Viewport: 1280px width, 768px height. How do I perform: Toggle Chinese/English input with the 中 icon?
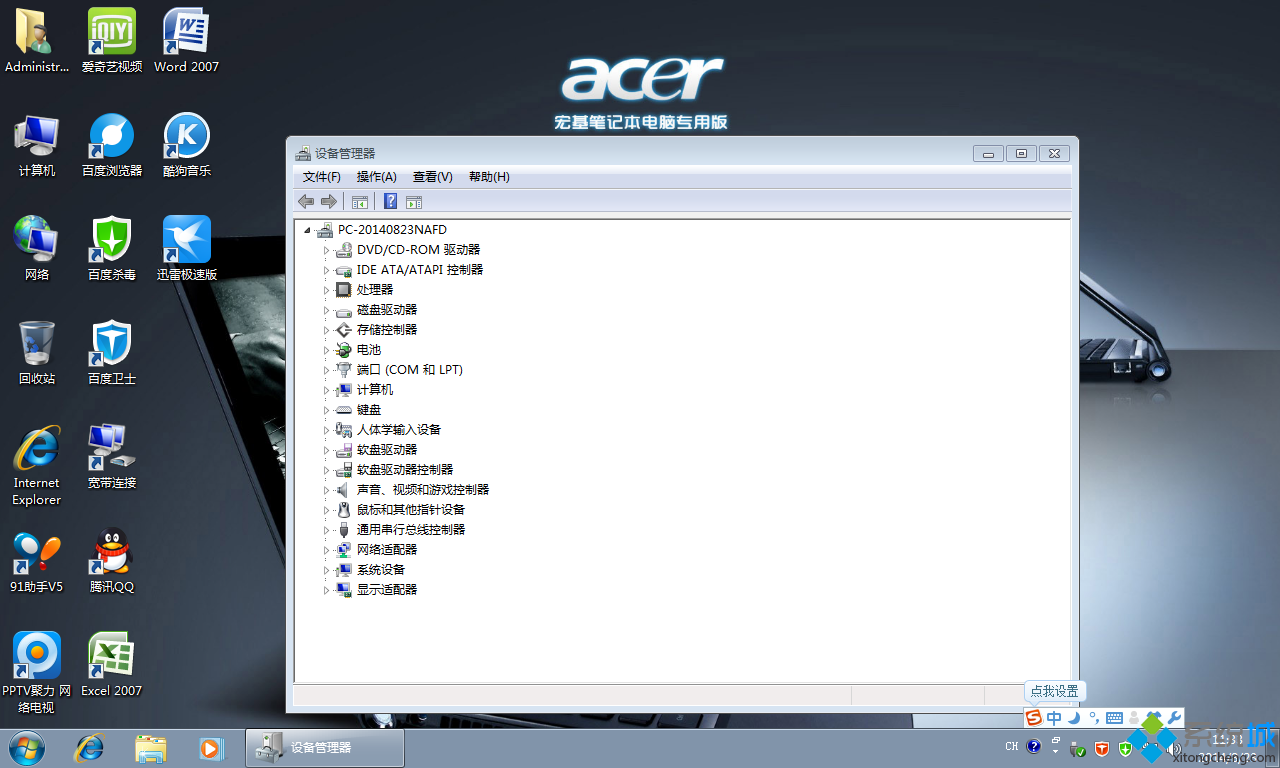point(1052,717)
